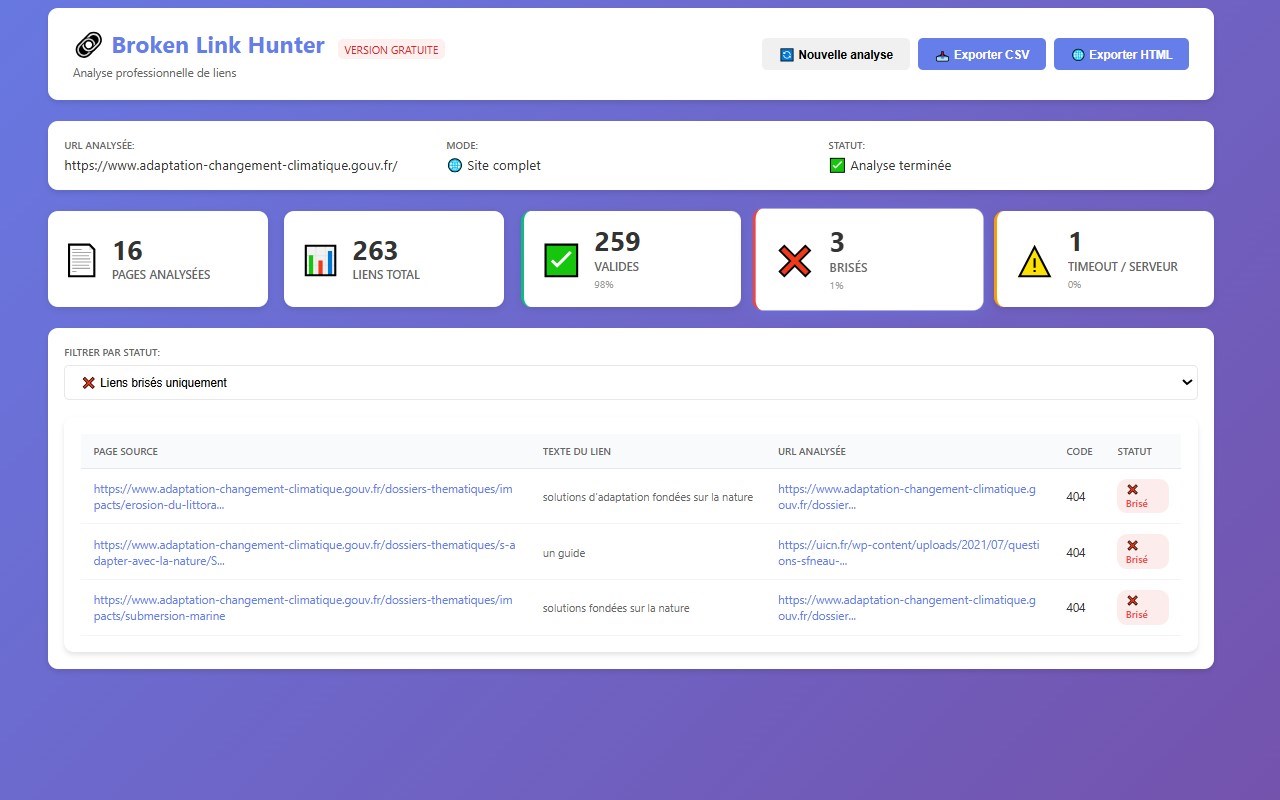Click link text 'solutions fondées sur la nature'
Viewport: 1280px width, 800px height.
(x=616, y=608)
